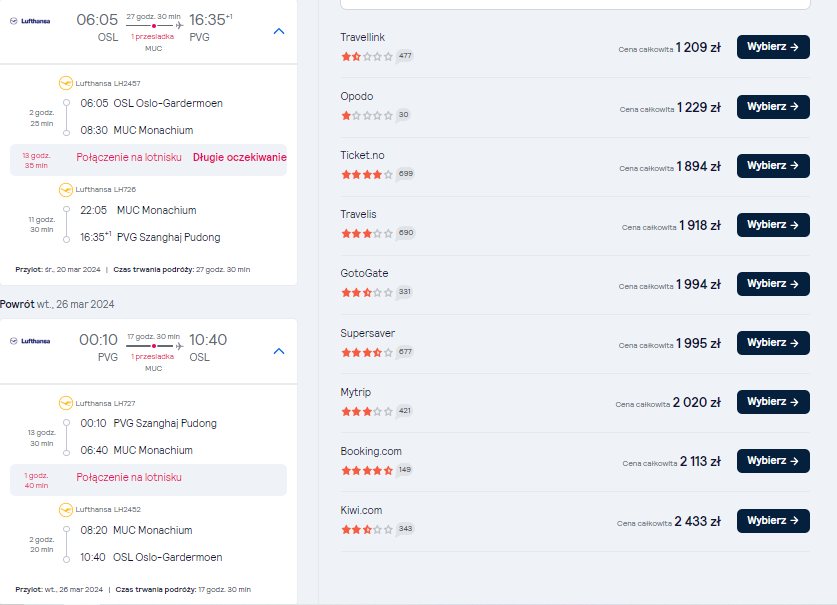This screenshot has width=837, height=605.
Task: Choose the Mytrip offer for 2 020 zł
Action: click(773, 402)
